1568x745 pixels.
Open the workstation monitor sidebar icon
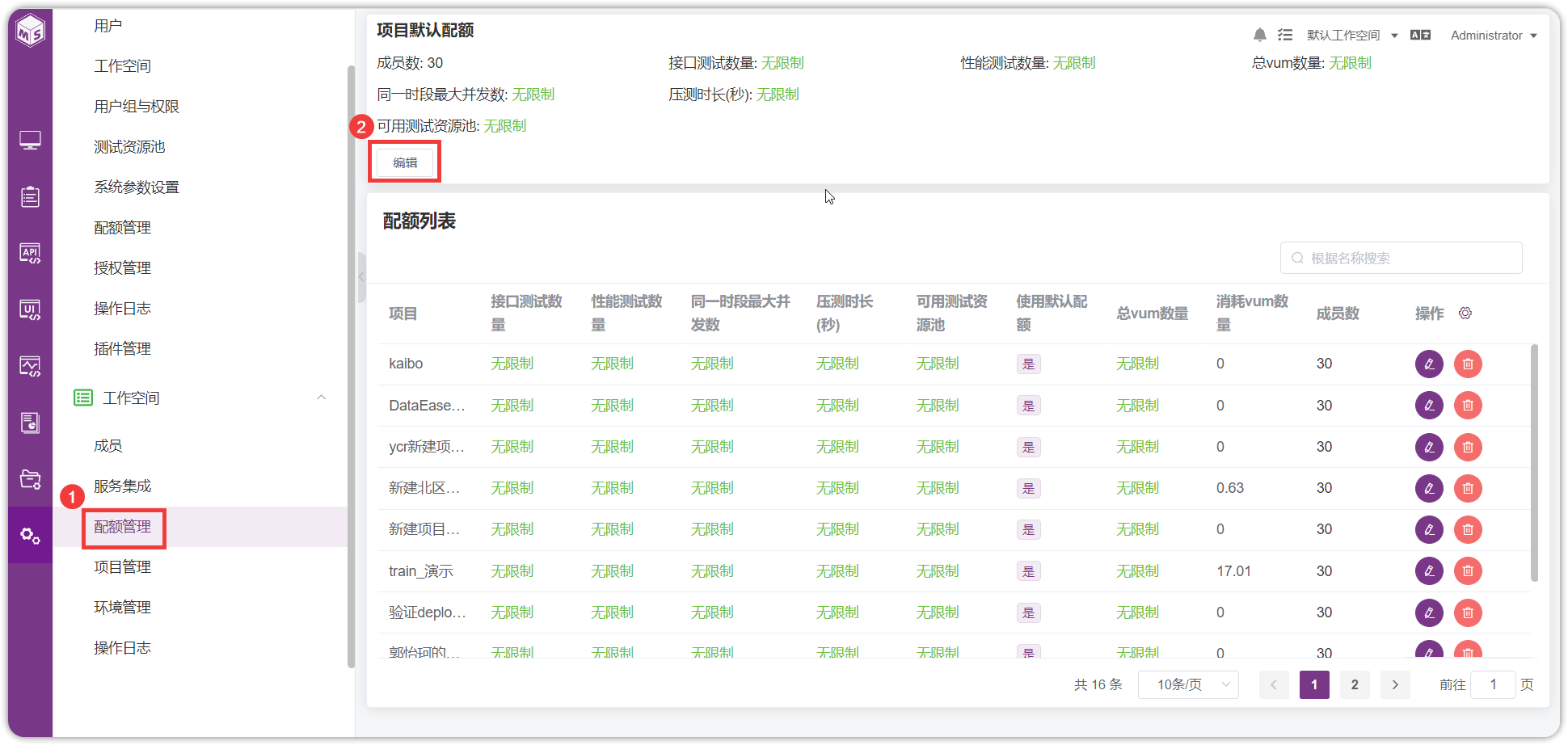(30, 141)
